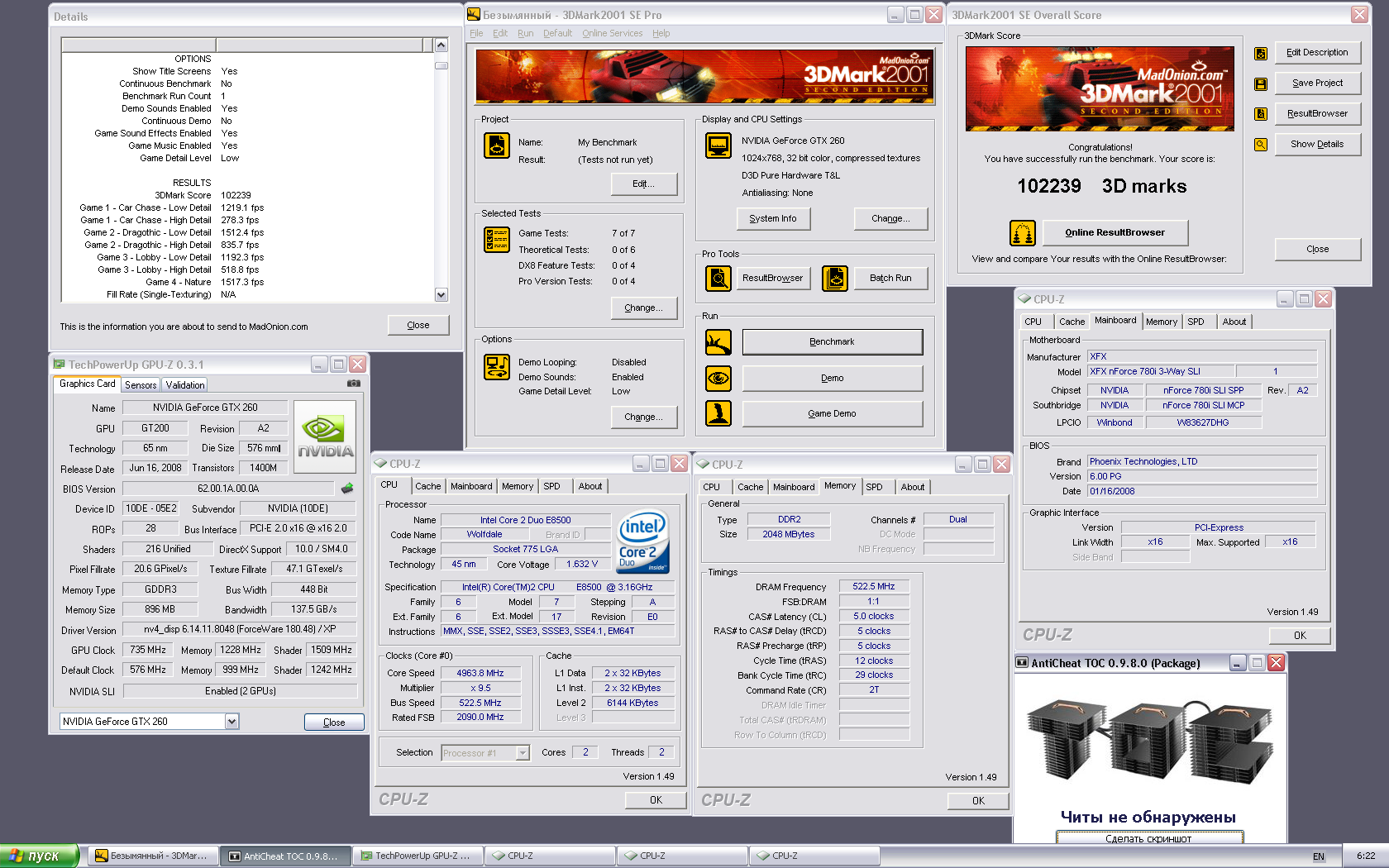Open the Start (пуск) button

click(x=39, y=856)
